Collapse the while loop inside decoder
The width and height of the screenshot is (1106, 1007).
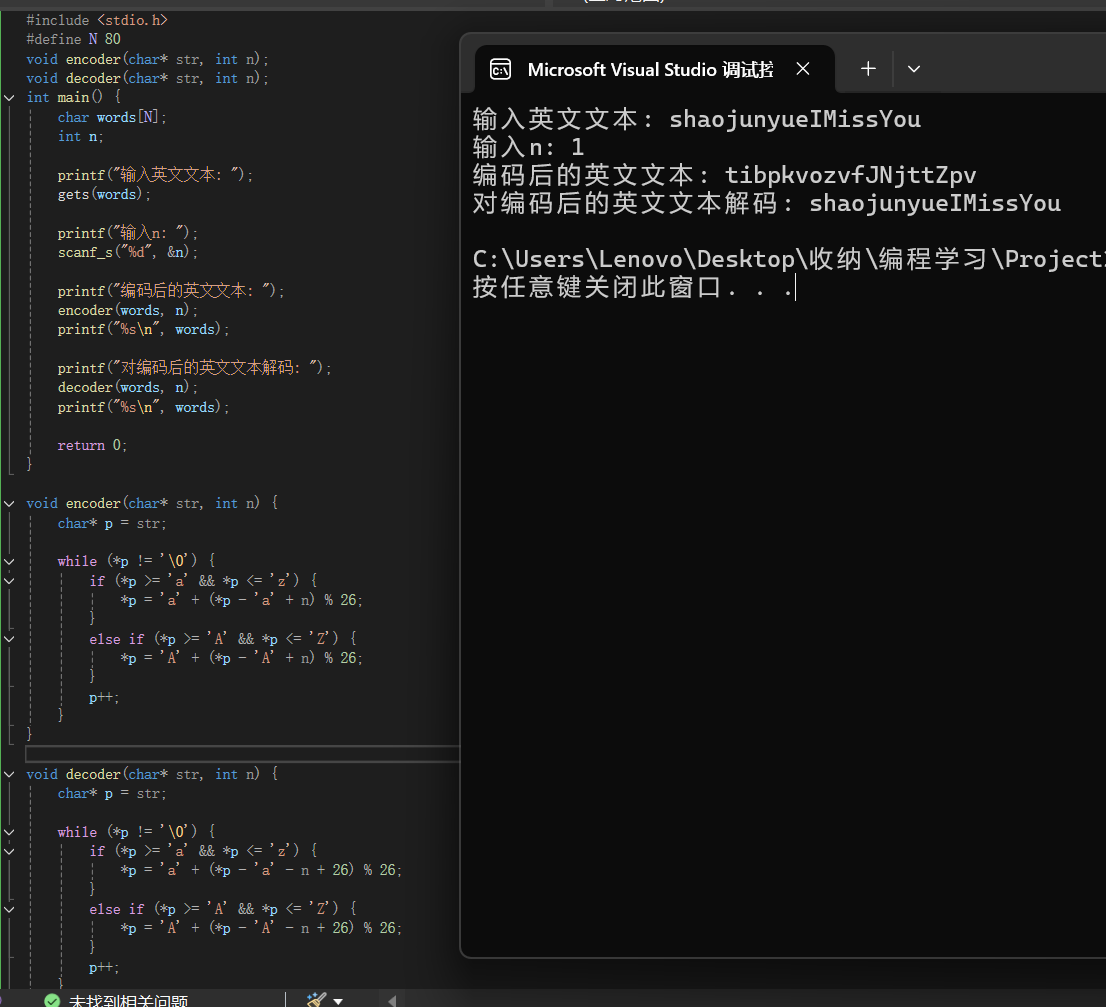[9, 832]
